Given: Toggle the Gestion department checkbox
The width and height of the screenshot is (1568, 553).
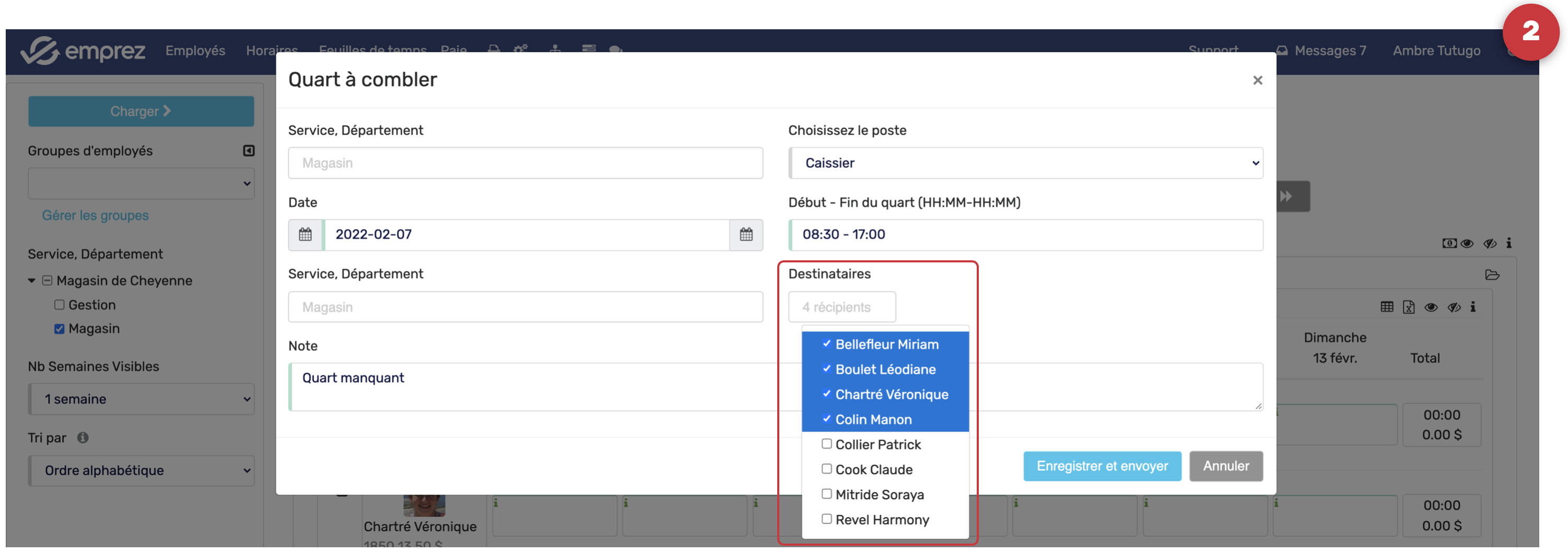Looking at the screenshot, I should coord(59,305).
